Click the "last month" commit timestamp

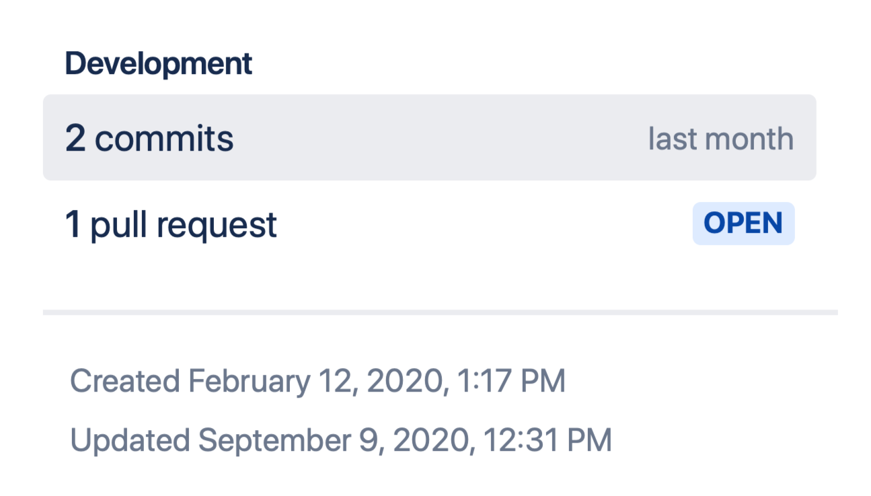pos(720,138)
